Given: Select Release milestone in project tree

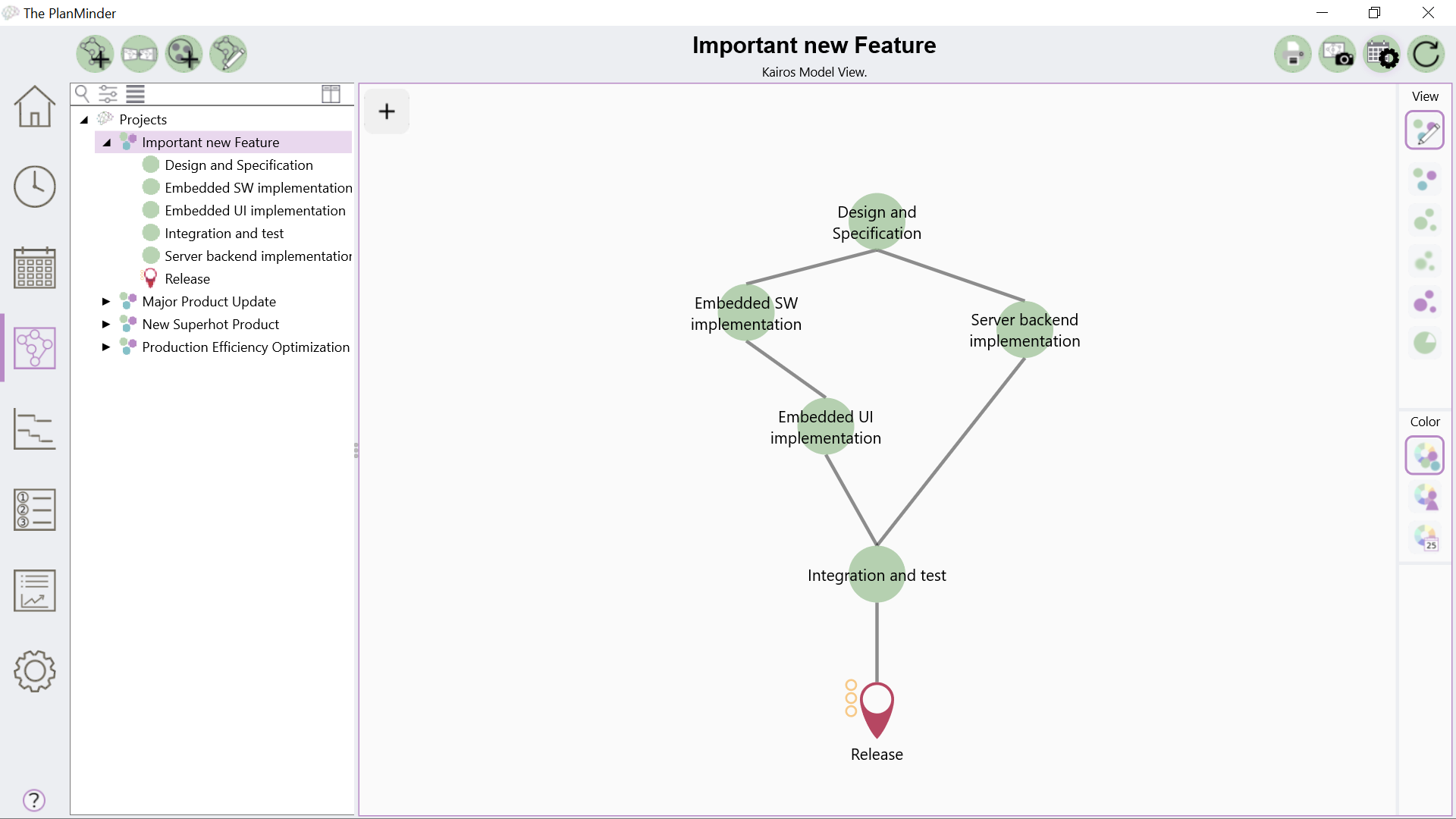Looking at the screenshot, I should click(187, 279).
